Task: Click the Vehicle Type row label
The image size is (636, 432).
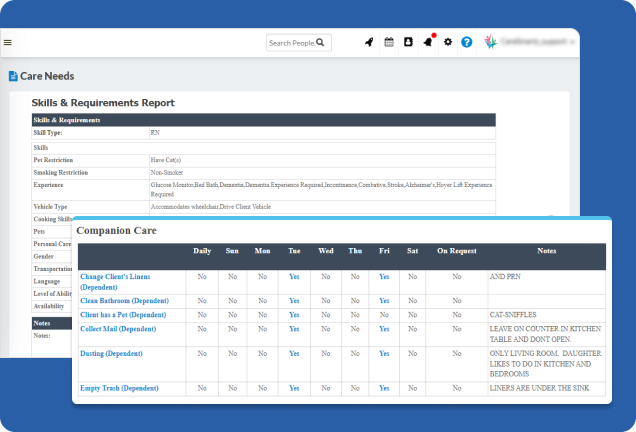Action: tap(50, 207)
